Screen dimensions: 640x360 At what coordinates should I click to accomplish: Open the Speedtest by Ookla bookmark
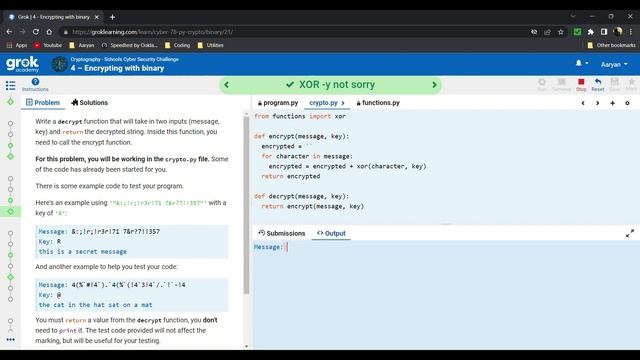tap(129, 45)
